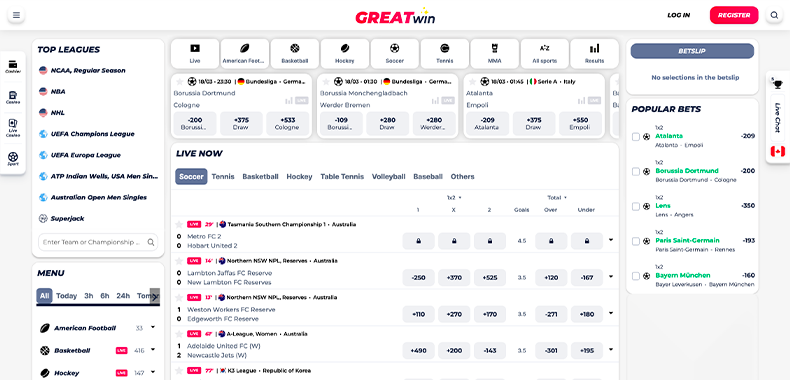Screen dimensions: 790x380
Task: Click the REGISTER button
Action: point(734,15)
